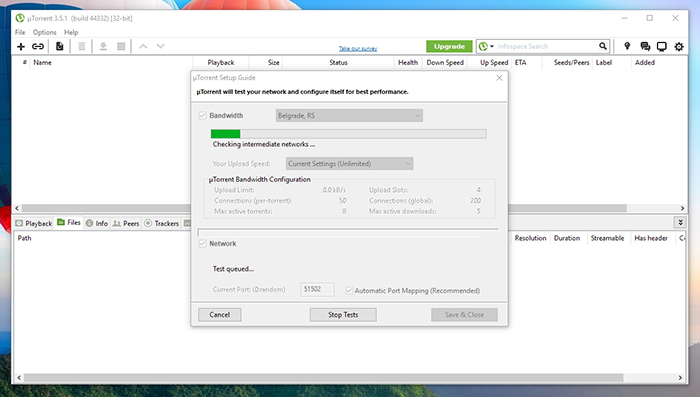This screenshot has height=397, width=700.
Task: Click the Stop Torrent square icon
Action: [x=121, y=46]
